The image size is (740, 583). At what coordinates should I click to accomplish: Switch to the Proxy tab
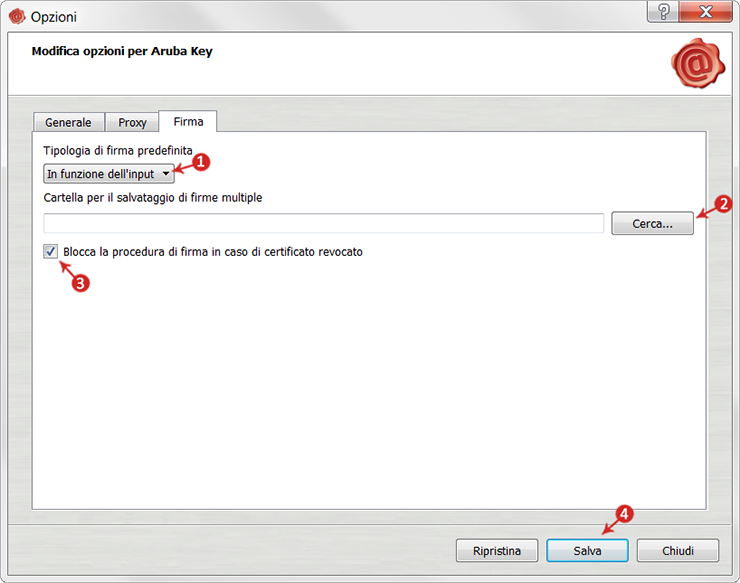[x=133, y=122]
